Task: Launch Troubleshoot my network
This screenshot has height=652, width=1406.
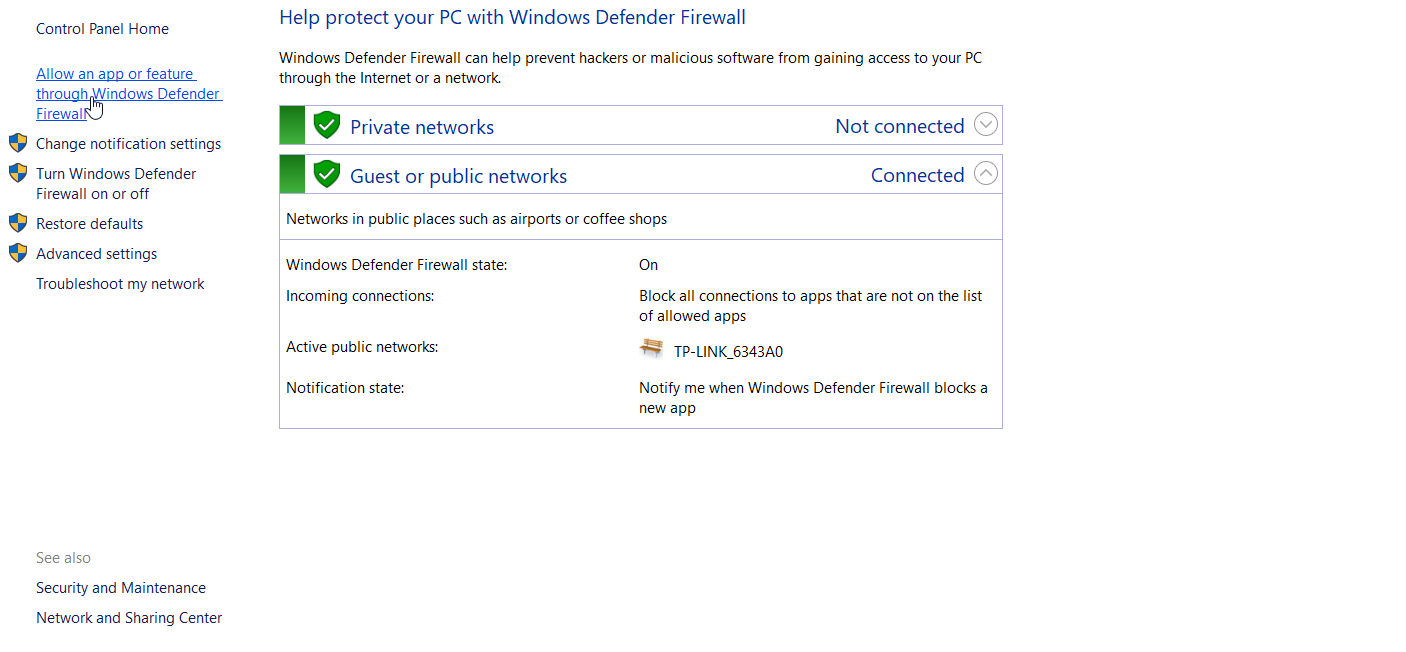Action: point(120,284)
